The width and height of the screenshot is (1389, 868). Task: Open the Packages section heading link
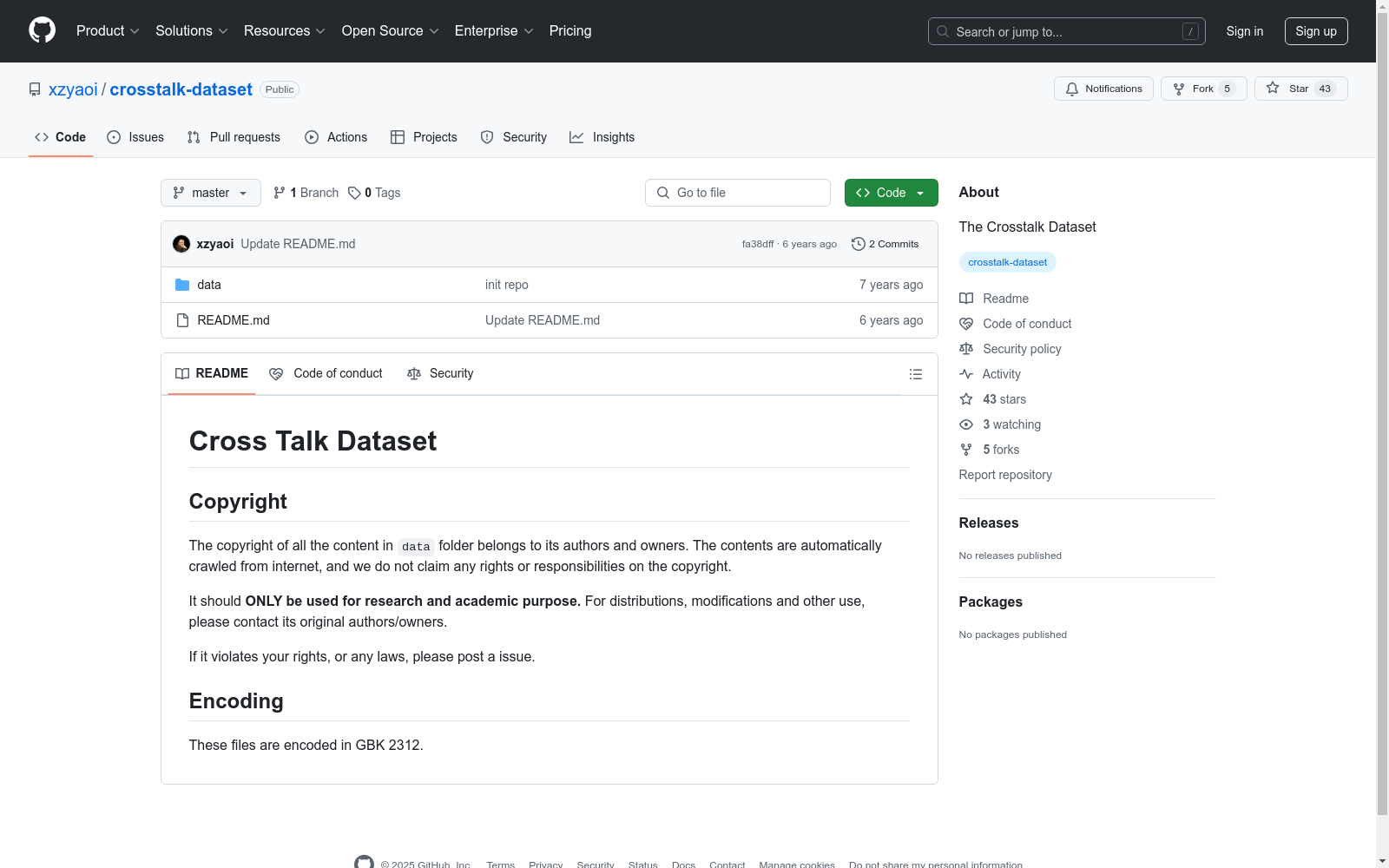click(991, 602)
